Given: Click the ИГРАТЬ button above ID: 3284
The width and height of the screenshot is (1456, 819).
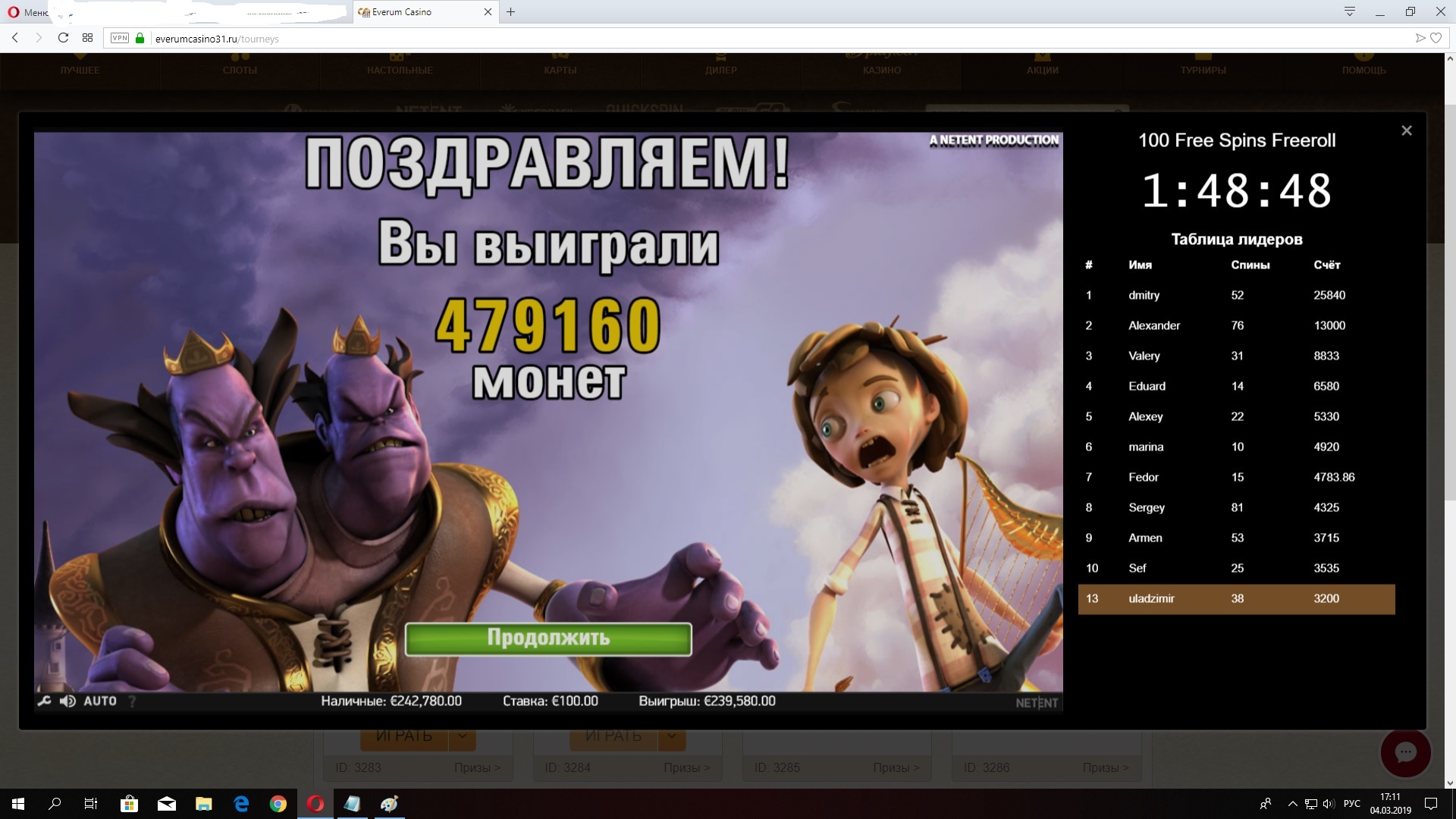Looking at the screenshot, I should click(x=613, y=737).
